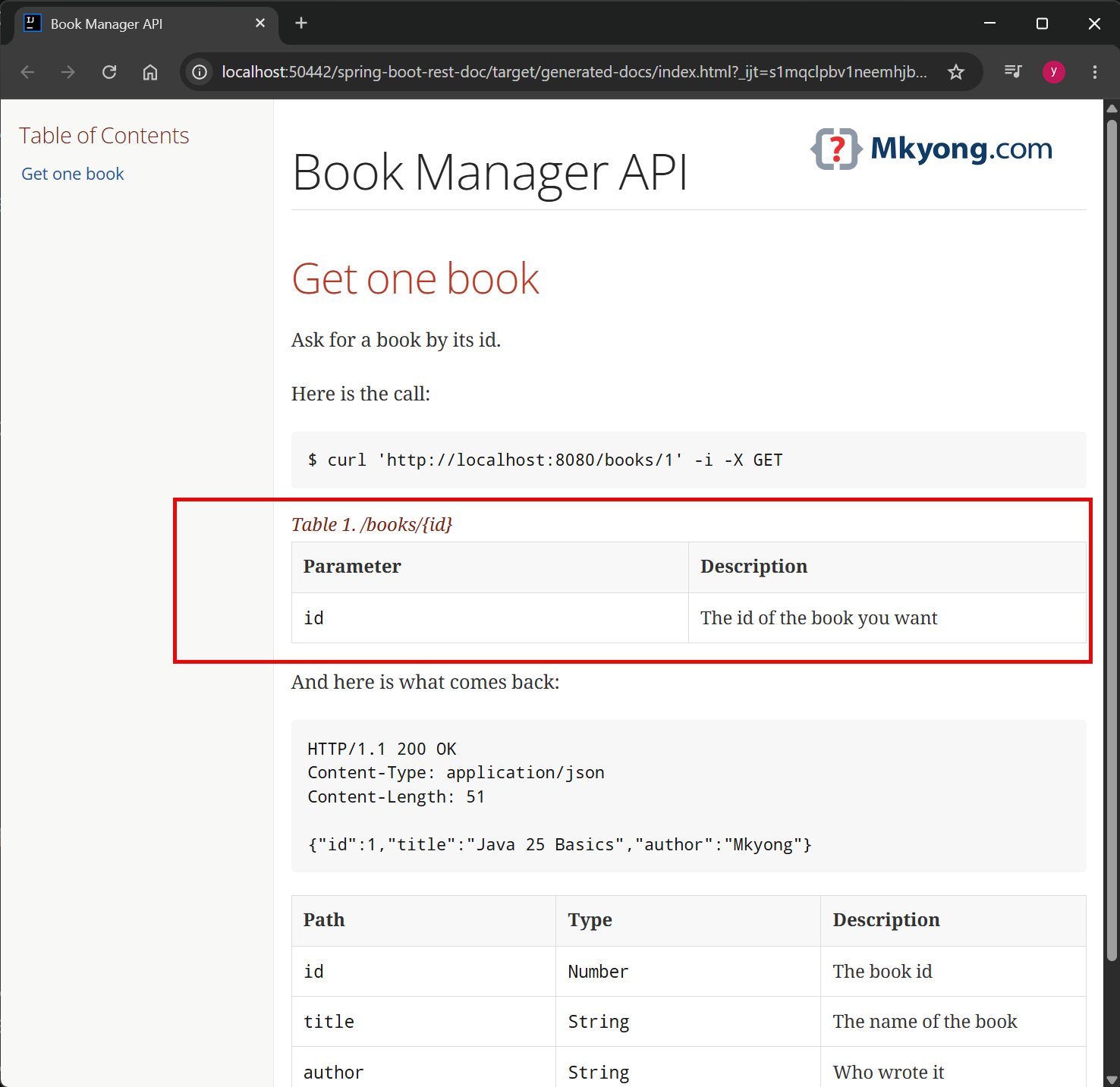1120x1087 pixels.
Task: Minimize the browser window
Action: pos(989,23)
